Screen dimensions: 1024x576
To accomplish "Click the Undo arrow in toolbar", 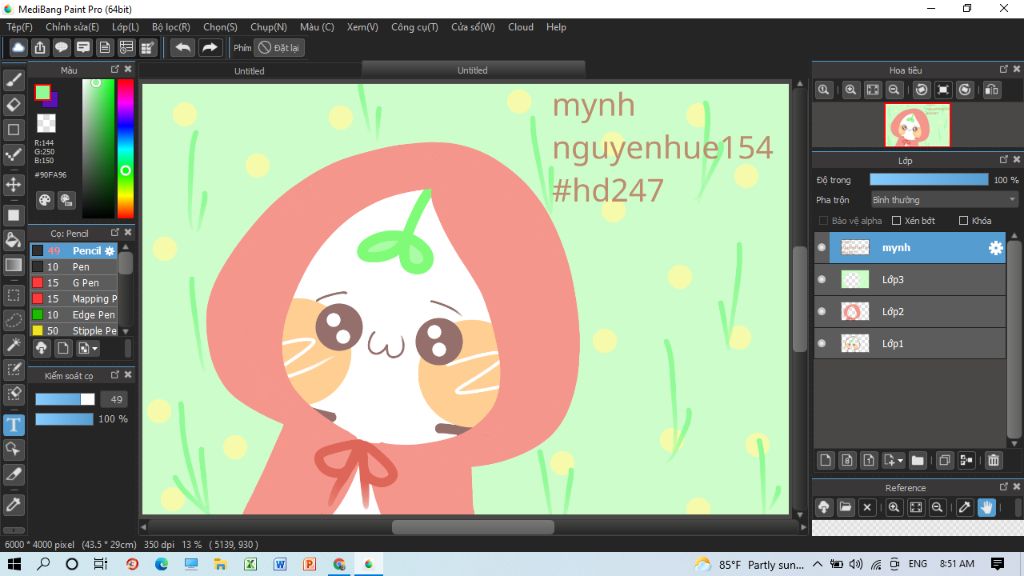I will 183,48.
